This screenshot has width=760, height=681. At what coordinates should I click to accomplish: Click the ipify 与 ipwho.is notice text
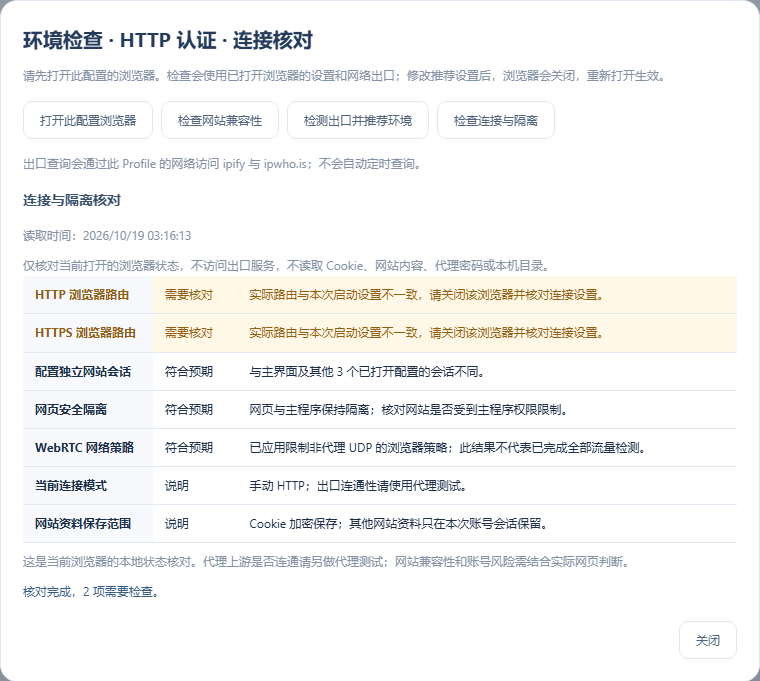tap(222, 164)
